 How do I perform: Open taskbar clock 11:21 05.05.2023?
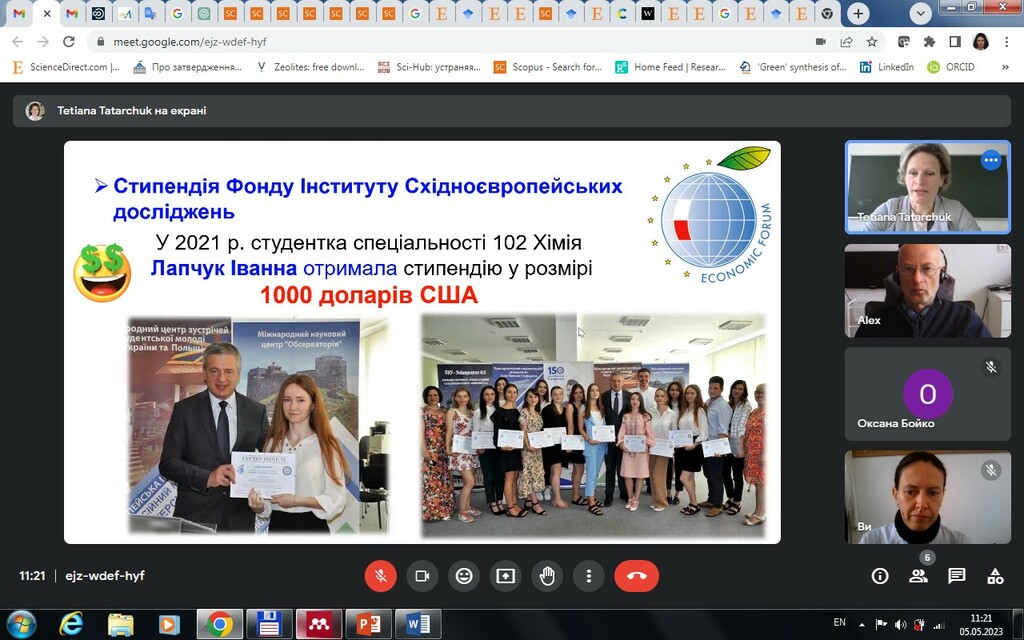tap(981, 625)
